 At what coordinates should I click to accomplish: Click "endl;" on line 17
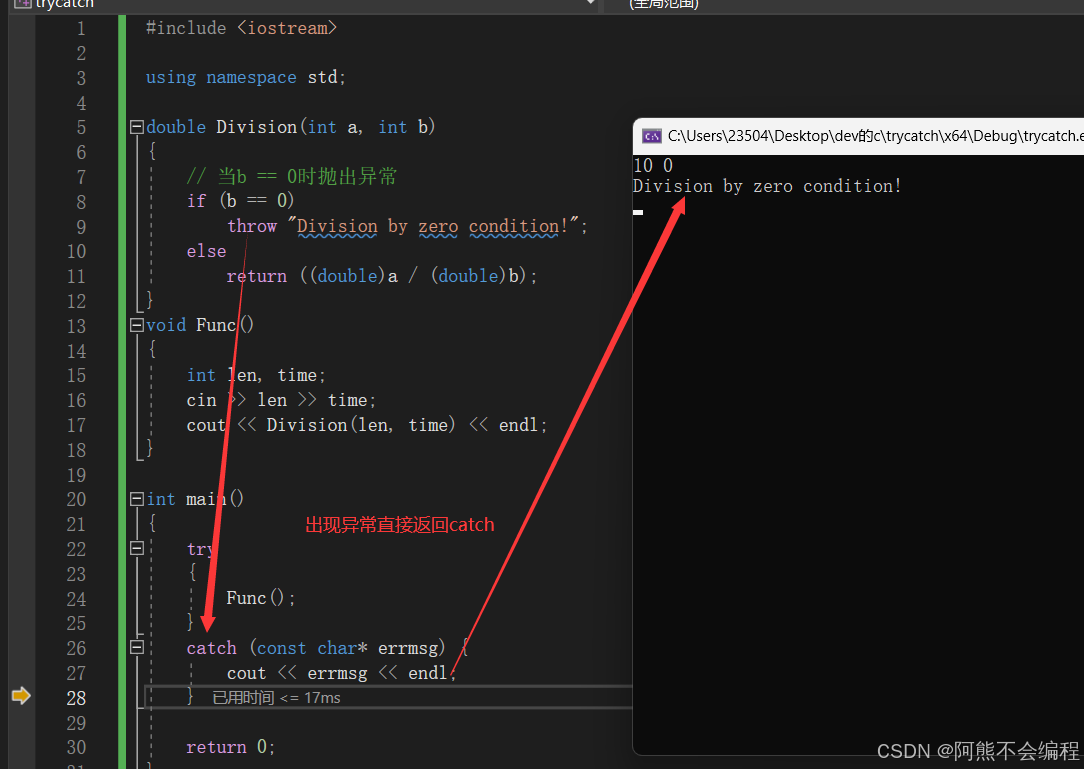pyautogui.click(x=523, y=425)
